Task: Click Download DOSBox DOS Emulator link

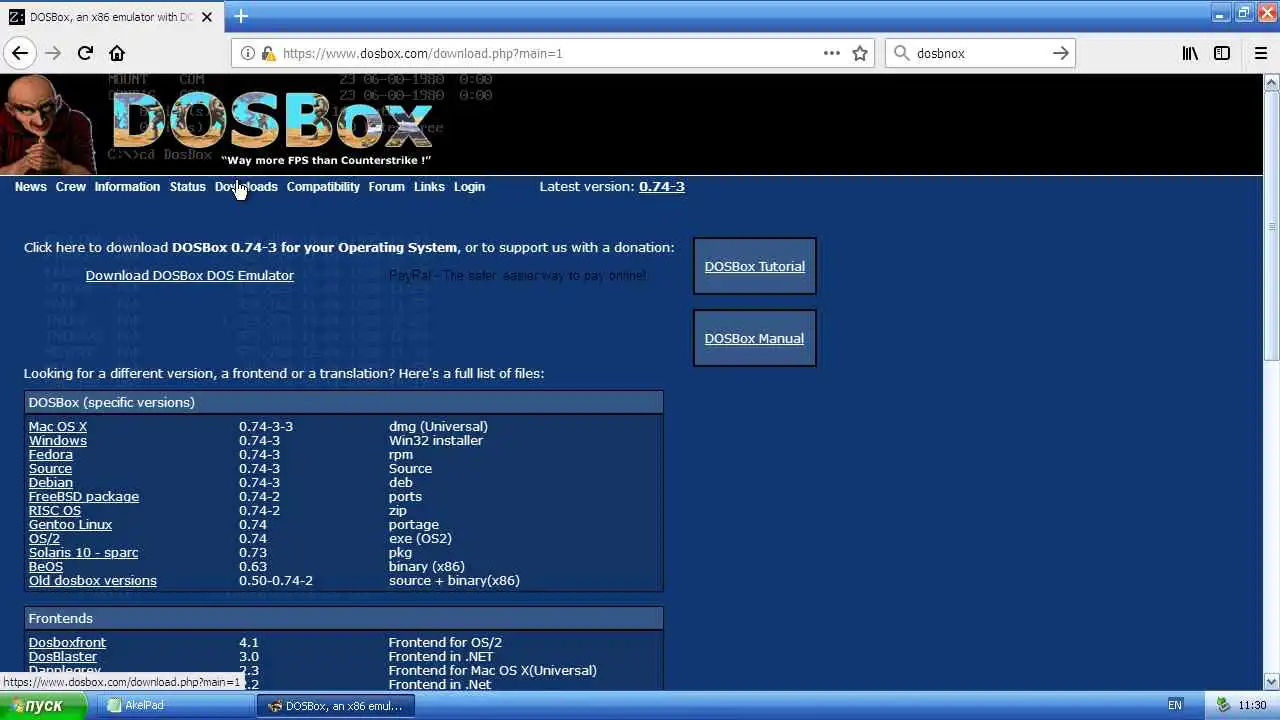Action: pyautogui.click(x=190, y=275)
